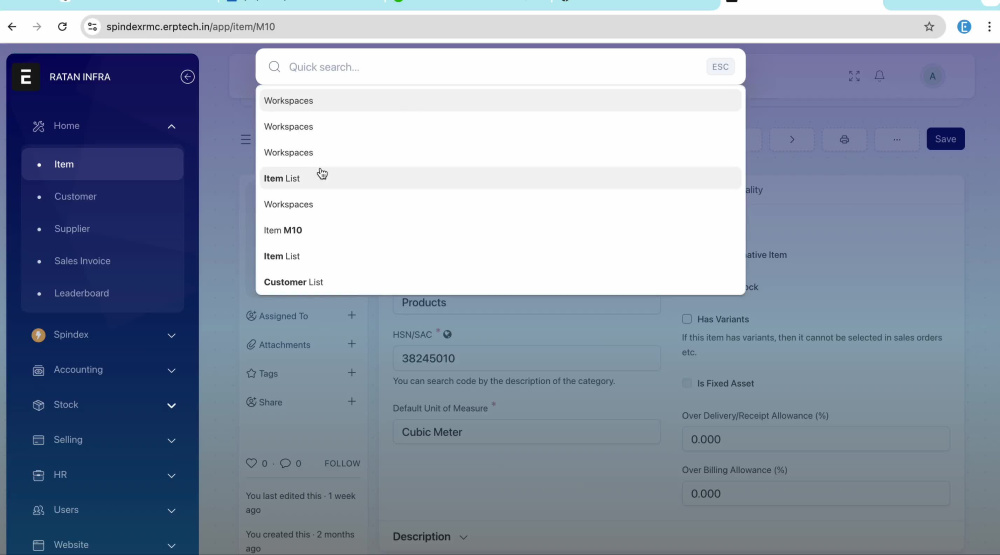Click the Accounting sidebar icon
This screenshot has width=1000, height=555.
pos(38,370)
